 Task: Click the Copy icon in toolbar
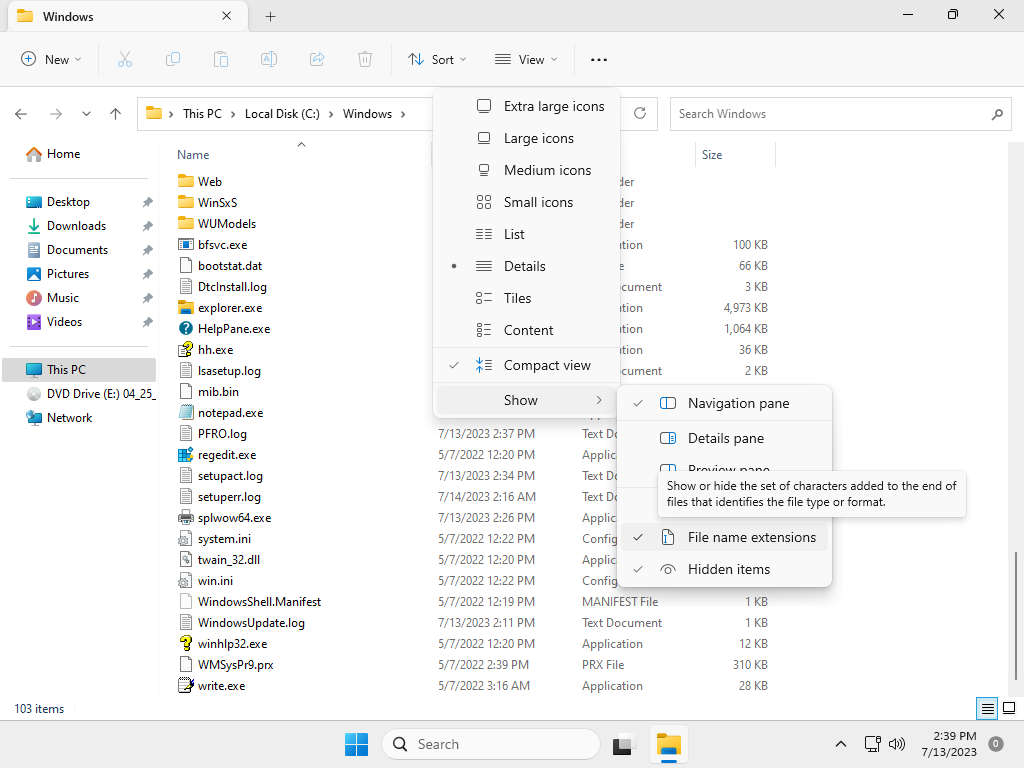pos(173,59)
